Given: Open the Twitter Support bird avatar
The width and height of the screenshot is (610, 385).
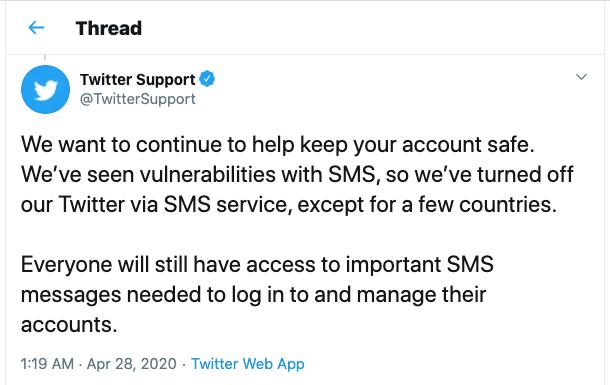Looking at the screenshot, I should [x=46, y=89].
